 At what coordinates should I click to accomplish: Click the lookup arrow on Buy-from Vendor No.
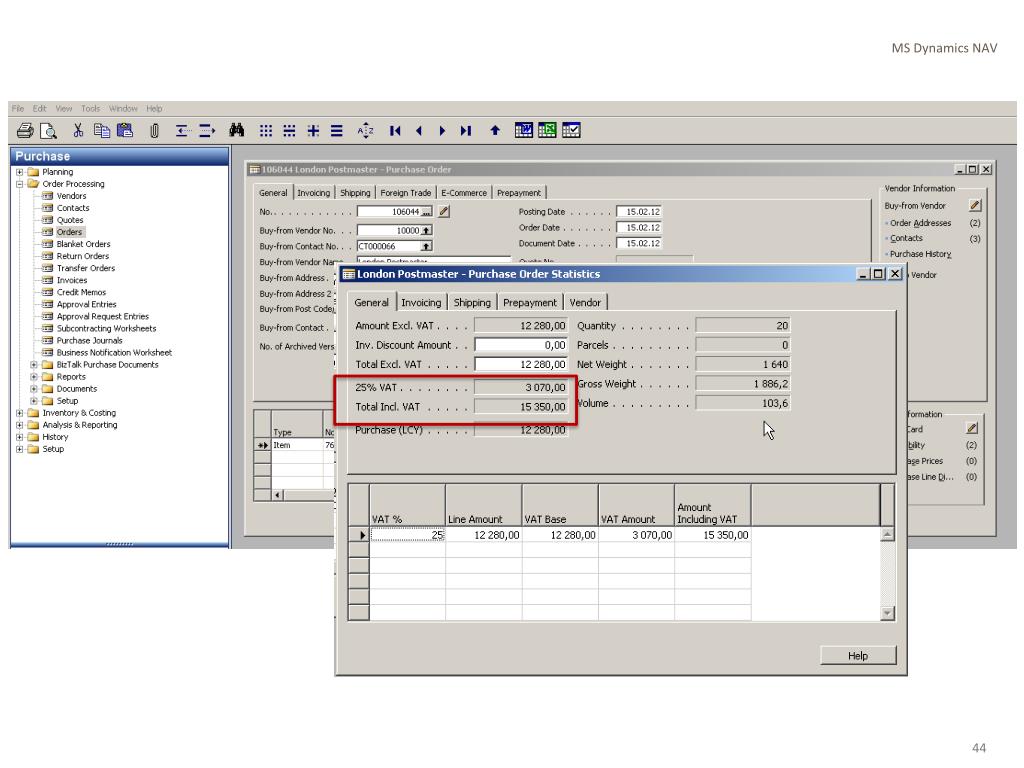426,231
